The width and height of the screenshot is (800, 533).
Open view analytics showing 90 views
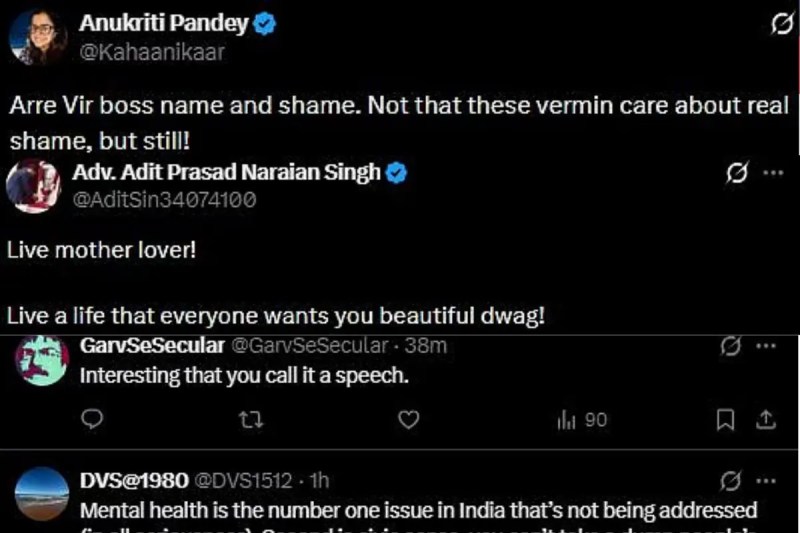click(x=581, y=420)
